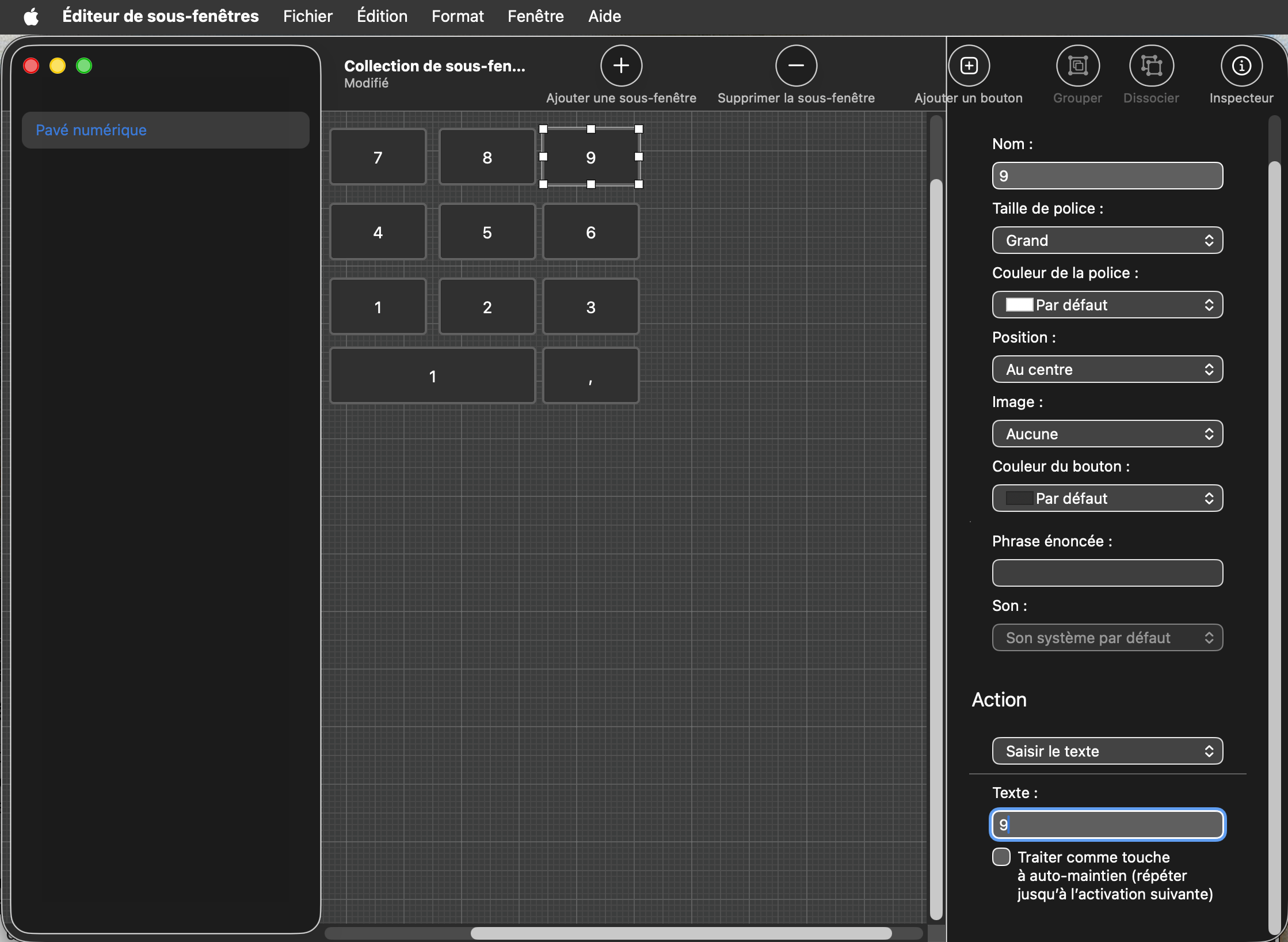The image size is (1288, 942).
Task: Select Pavé numérique in the sidebar list
Action: [x=165, y=130]
